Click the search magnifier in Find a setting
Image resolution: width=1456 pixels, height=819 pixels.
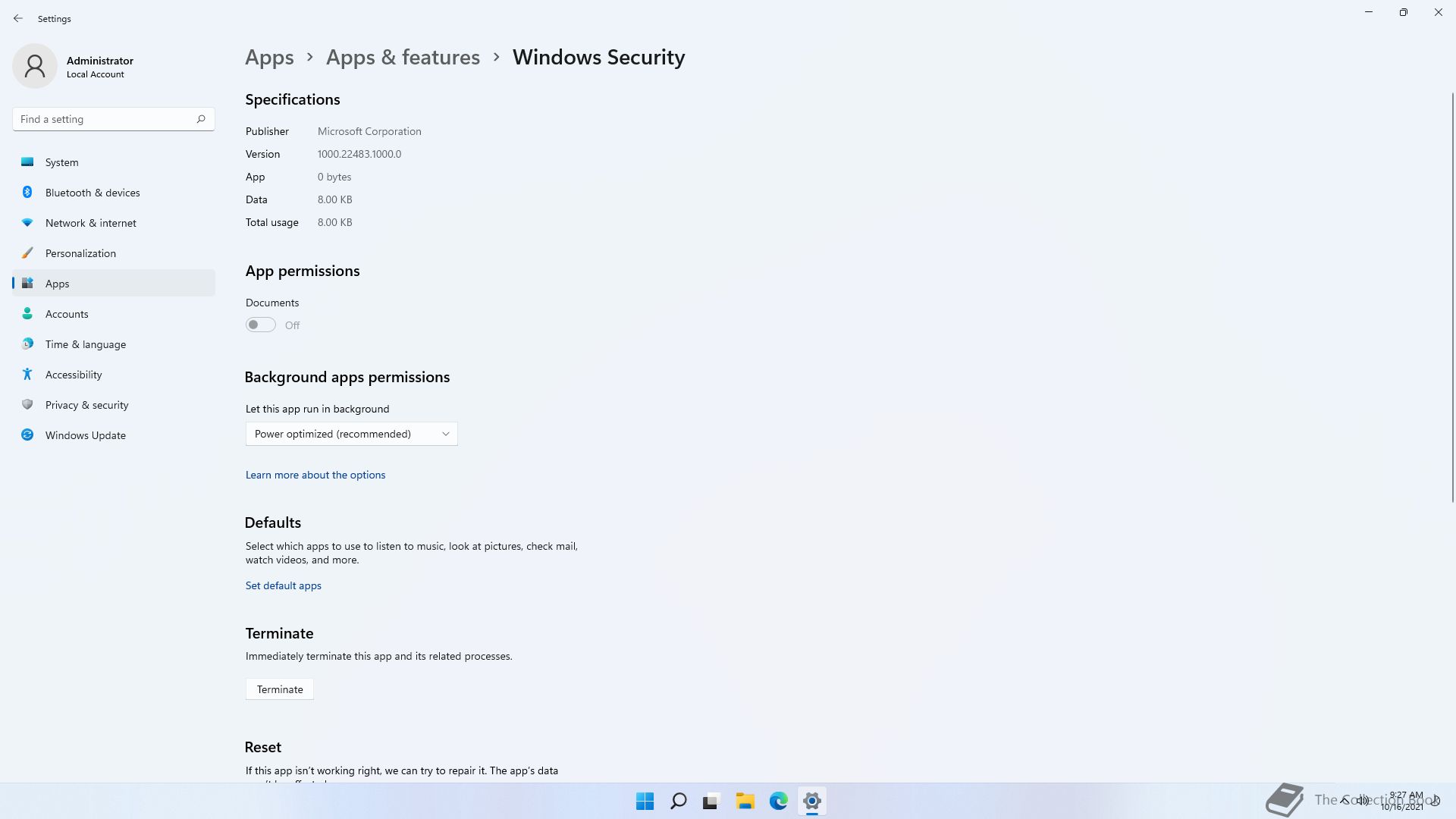pos(201,119)
